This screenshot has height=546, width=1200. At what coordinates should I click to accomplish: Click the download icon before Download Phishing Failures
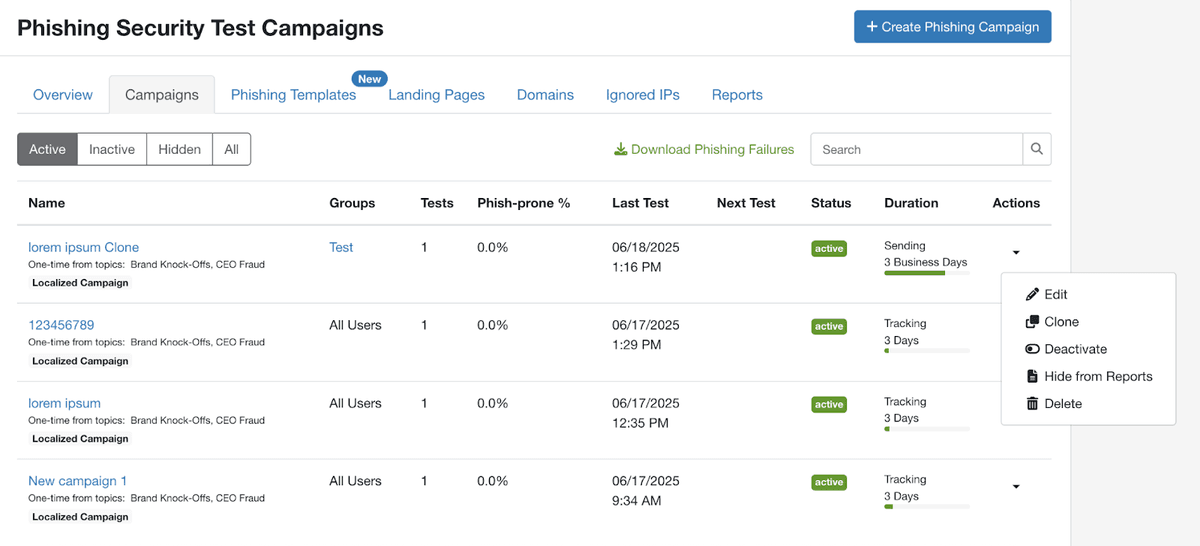tap(620, 149)
